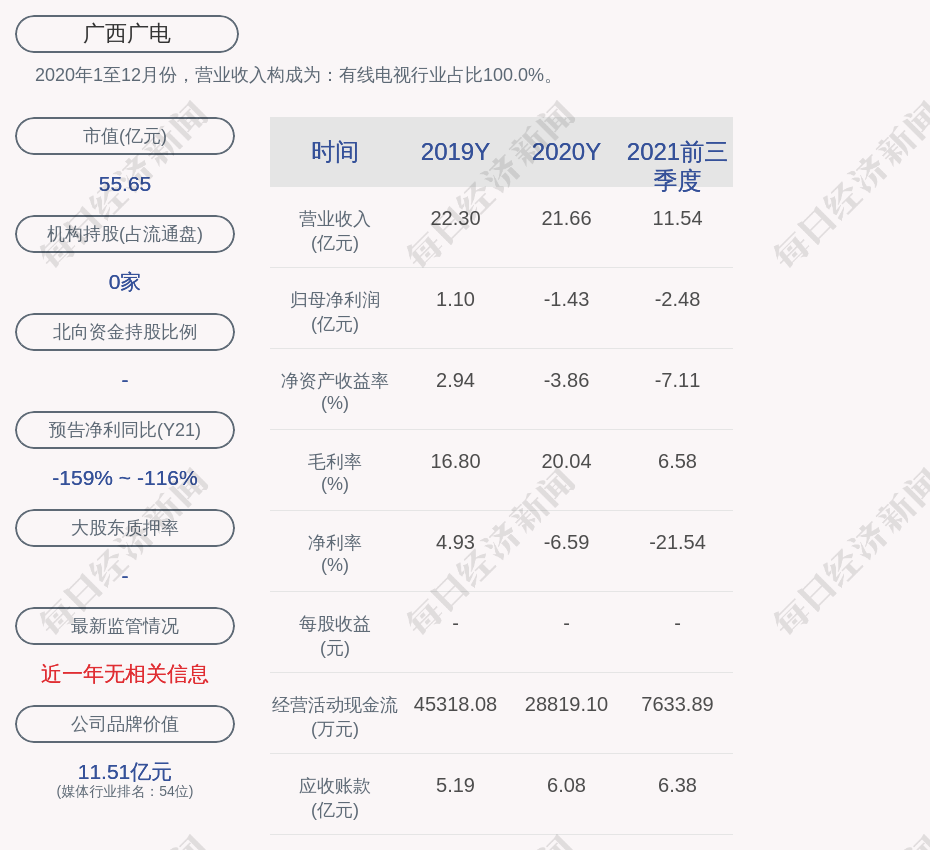The height and width of the screenshot is (850, 930).
Task: Click gross margin value 16.80
Action: coord(456,461)
